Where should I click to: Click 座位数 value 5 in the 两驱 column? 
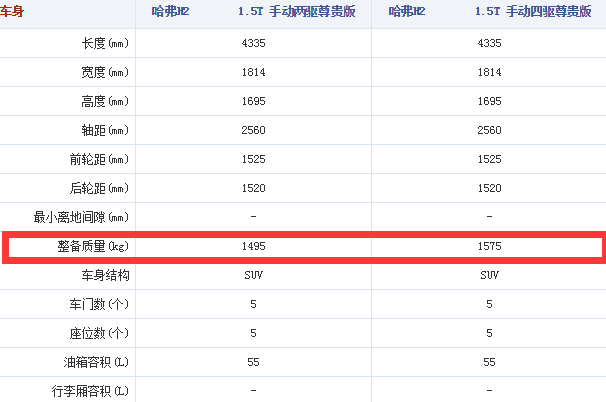point(254,333)
